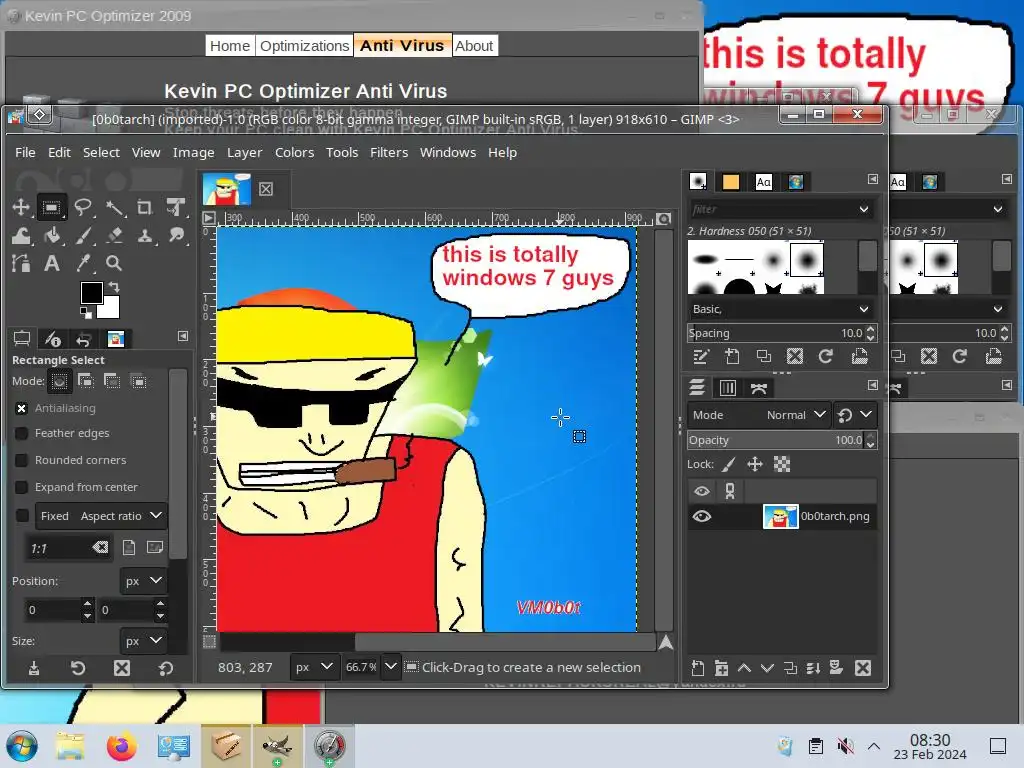Viewport: 1024px width, 768px height.
Task: Open About tab in Kevin PC Optimizer
Action: point(474,46)
